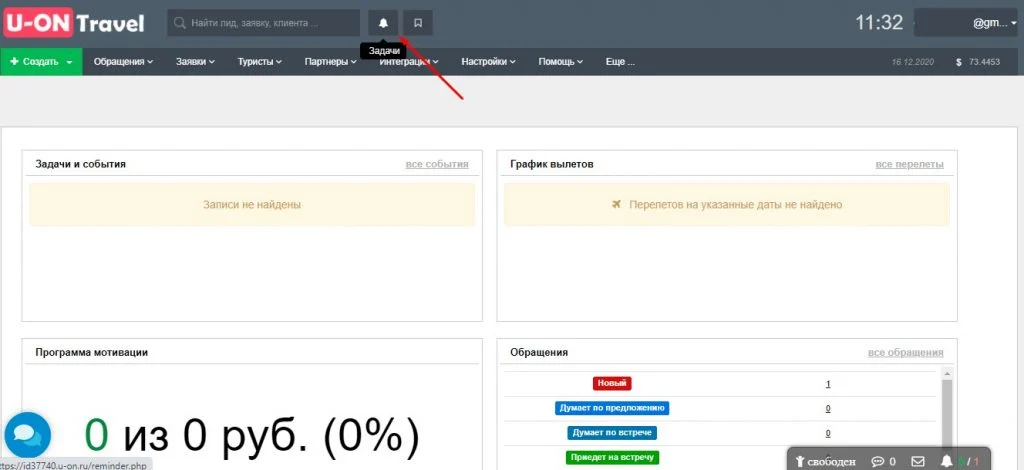Click the свободен status indicator

tap(825, 462)
